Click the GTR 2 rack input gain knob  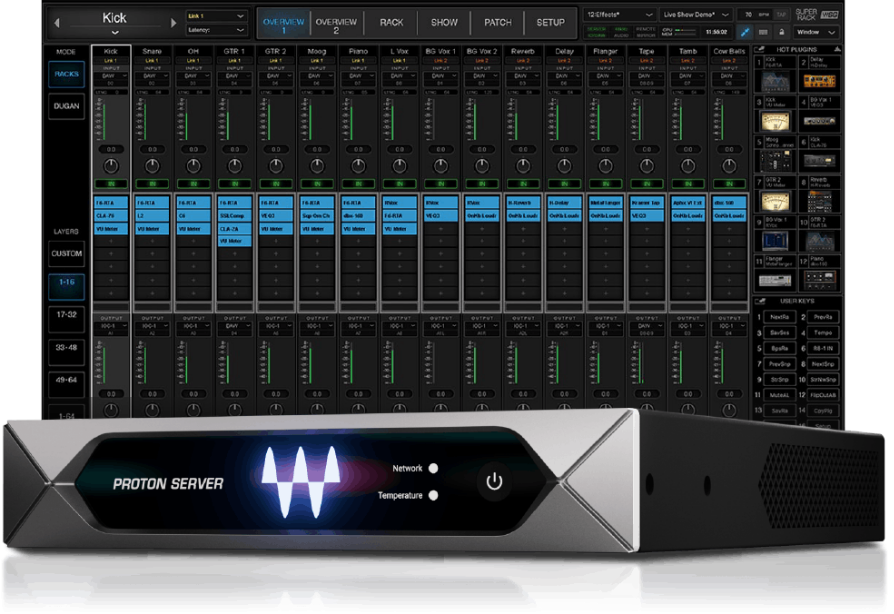(276, 166)
